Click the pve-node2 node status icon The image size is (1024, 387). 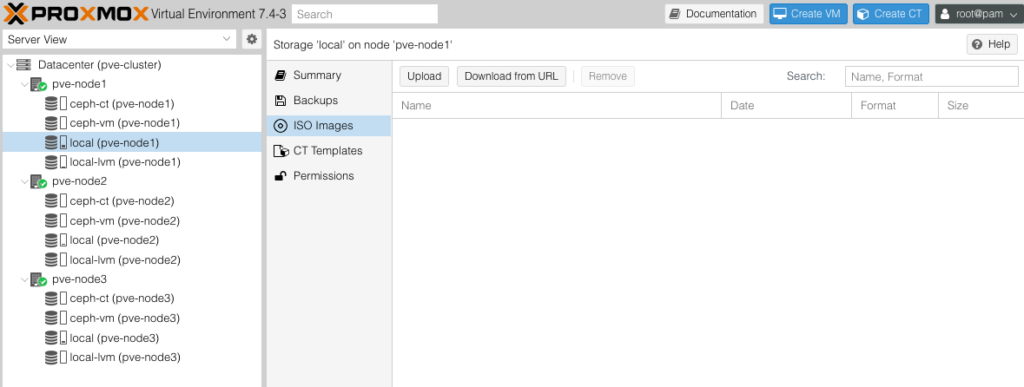[39, 181]
